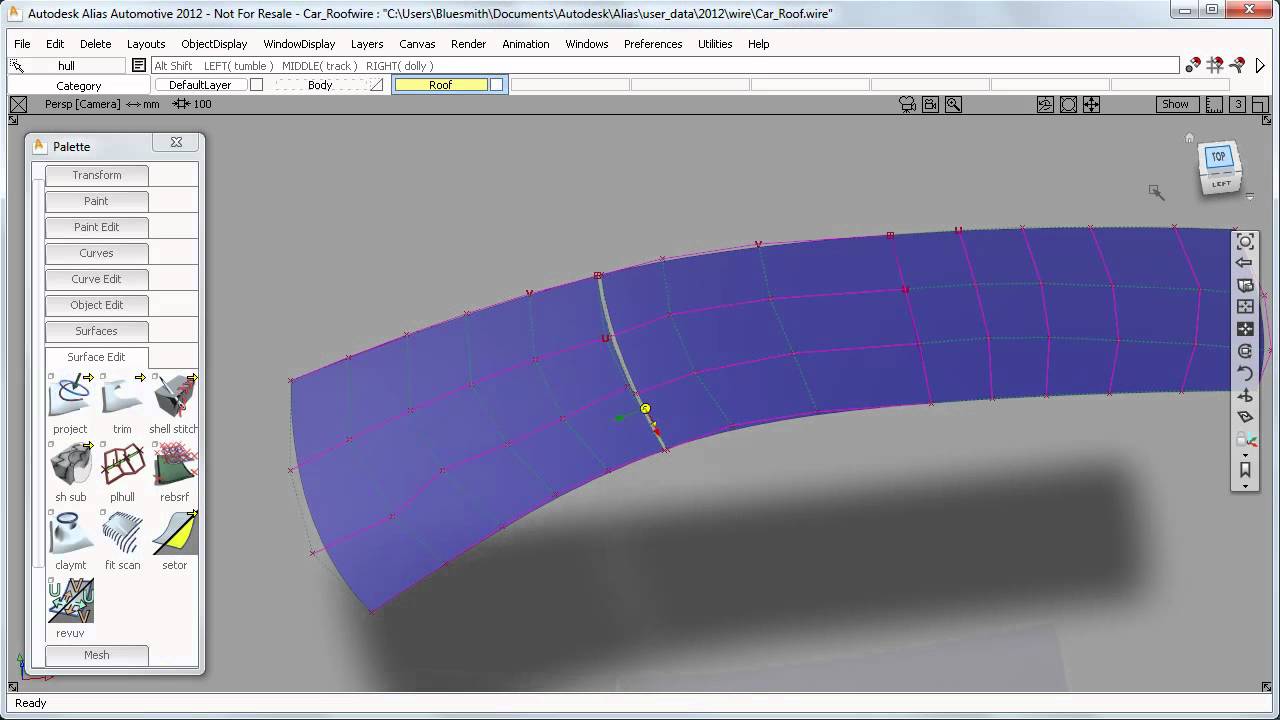1280x720 pixels.
Task: Toggle the view lock icon in view panel
Action: click(x=1245, y=440)
